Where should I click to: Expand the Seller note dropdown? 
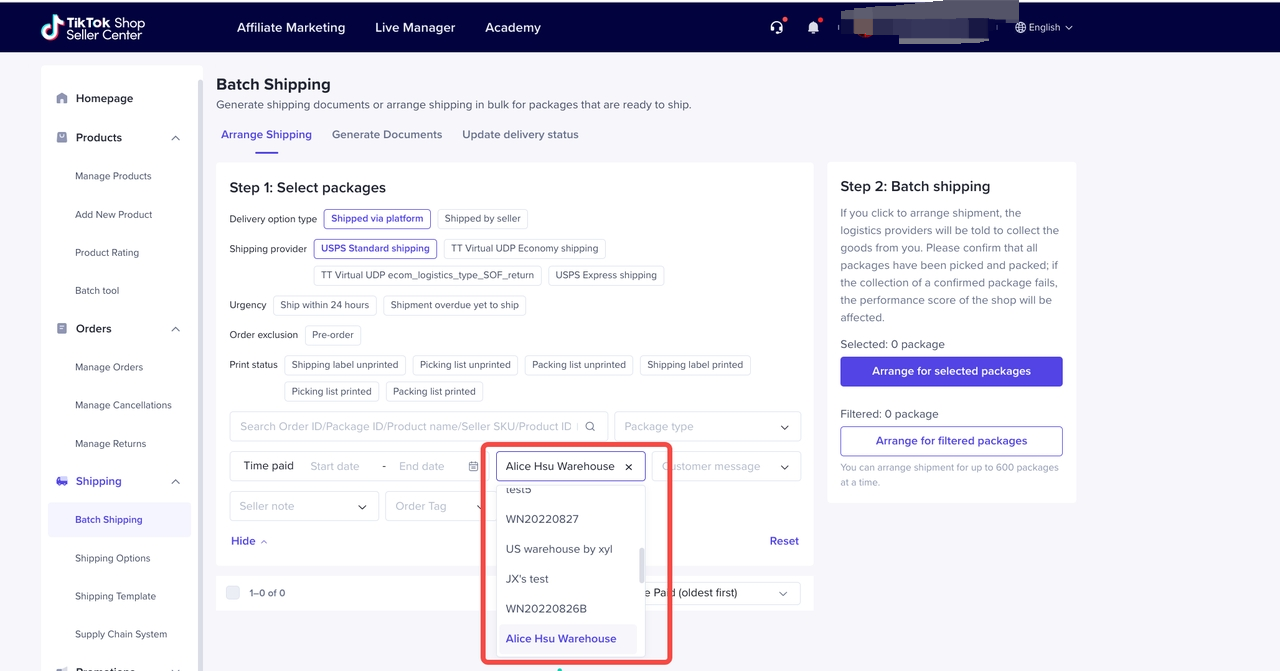click(x=303, y=506)
